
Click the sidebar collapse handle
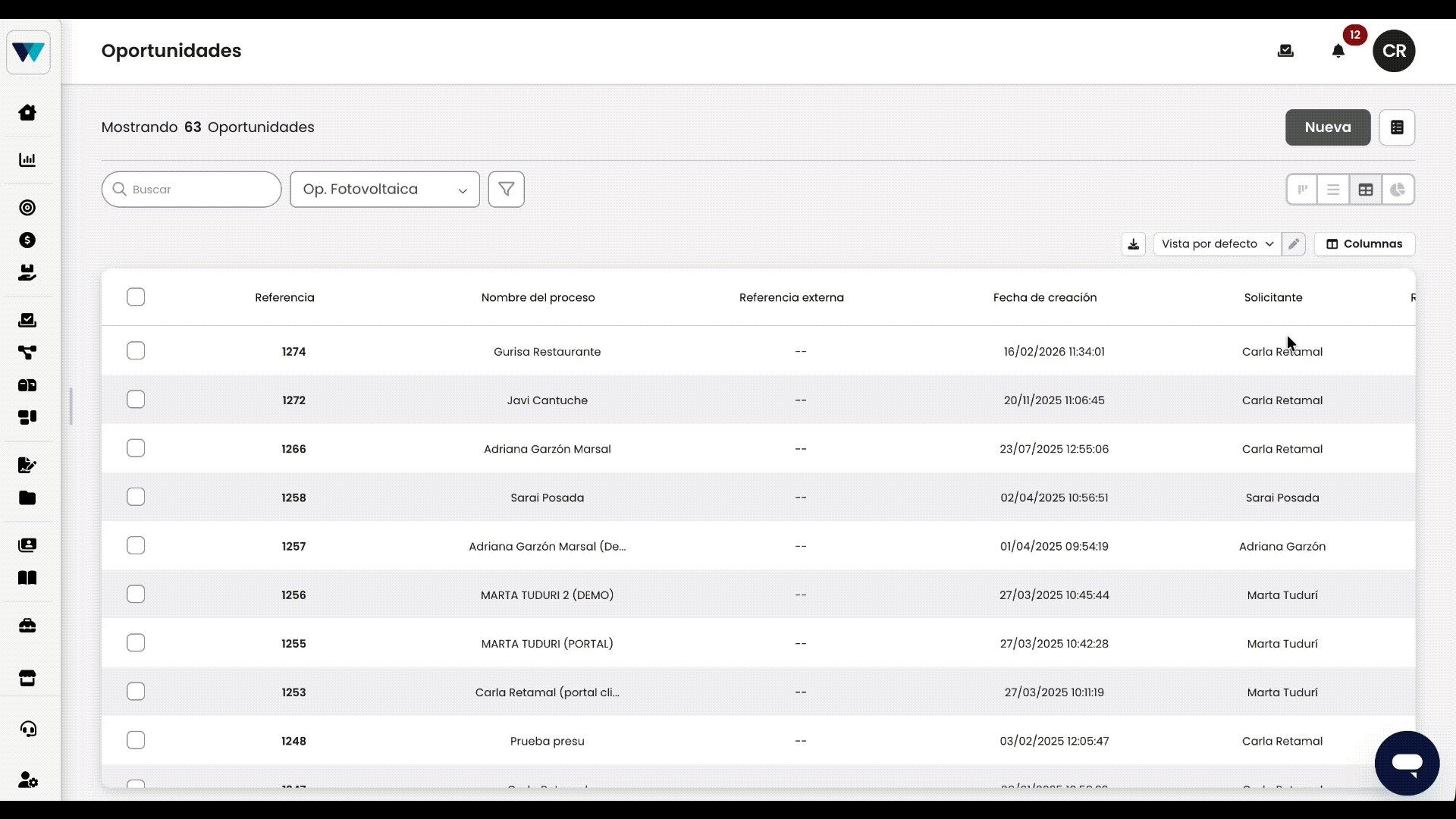tap(71, 406)
